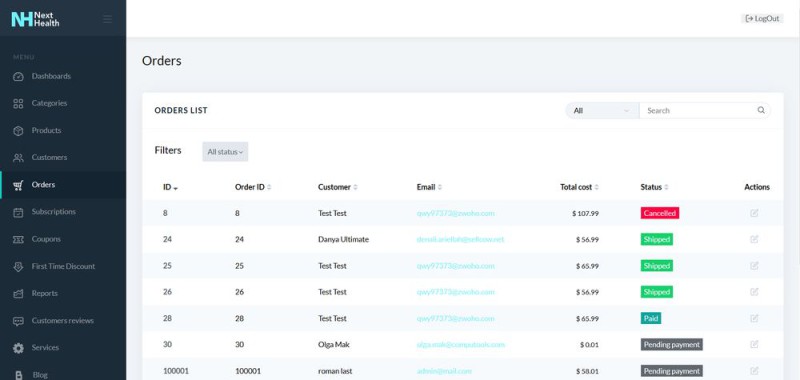Click the Search input field
Screen dimensions: 800x380
click(x=698, y=111)
